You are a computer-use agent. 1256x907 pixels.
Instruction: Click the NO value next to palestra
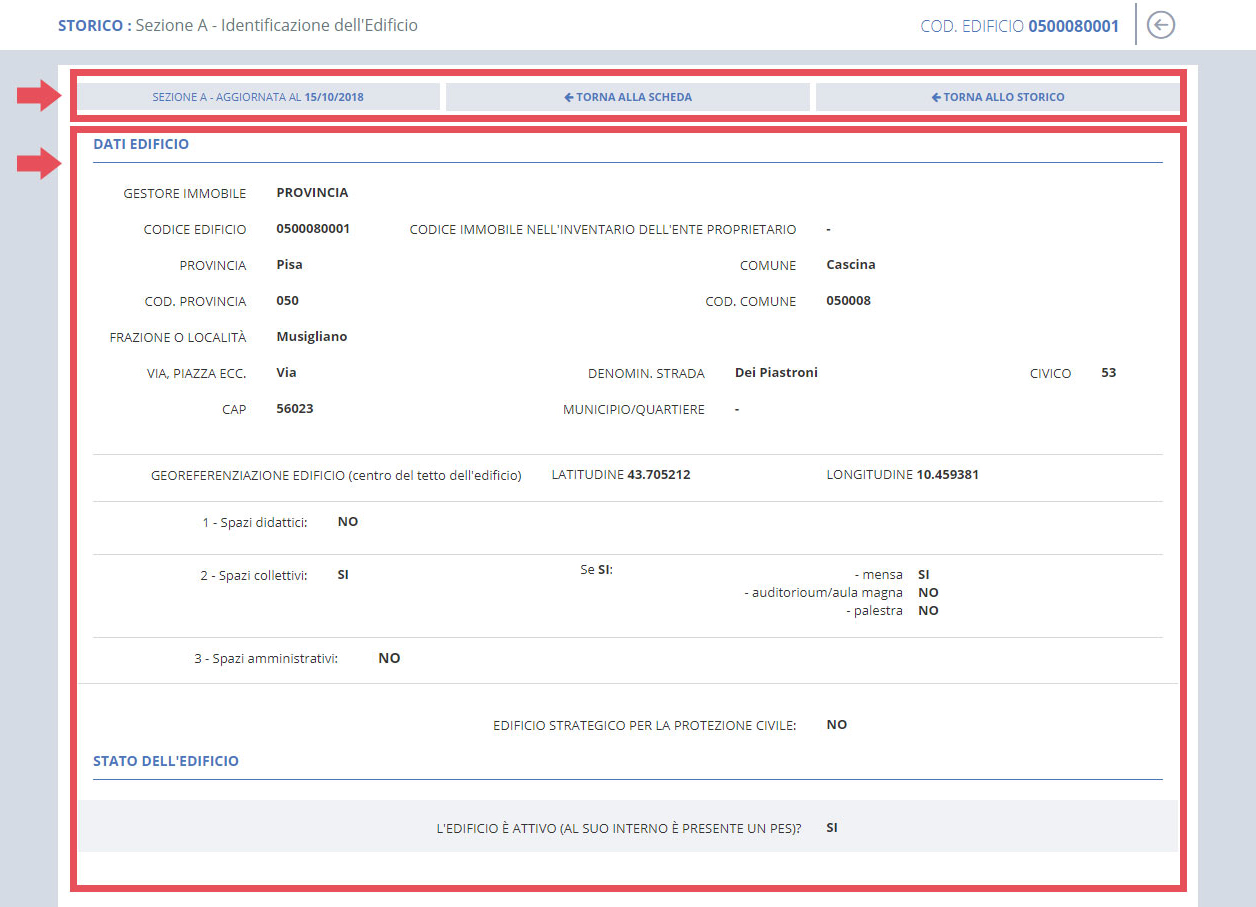(x=928, y=611)
